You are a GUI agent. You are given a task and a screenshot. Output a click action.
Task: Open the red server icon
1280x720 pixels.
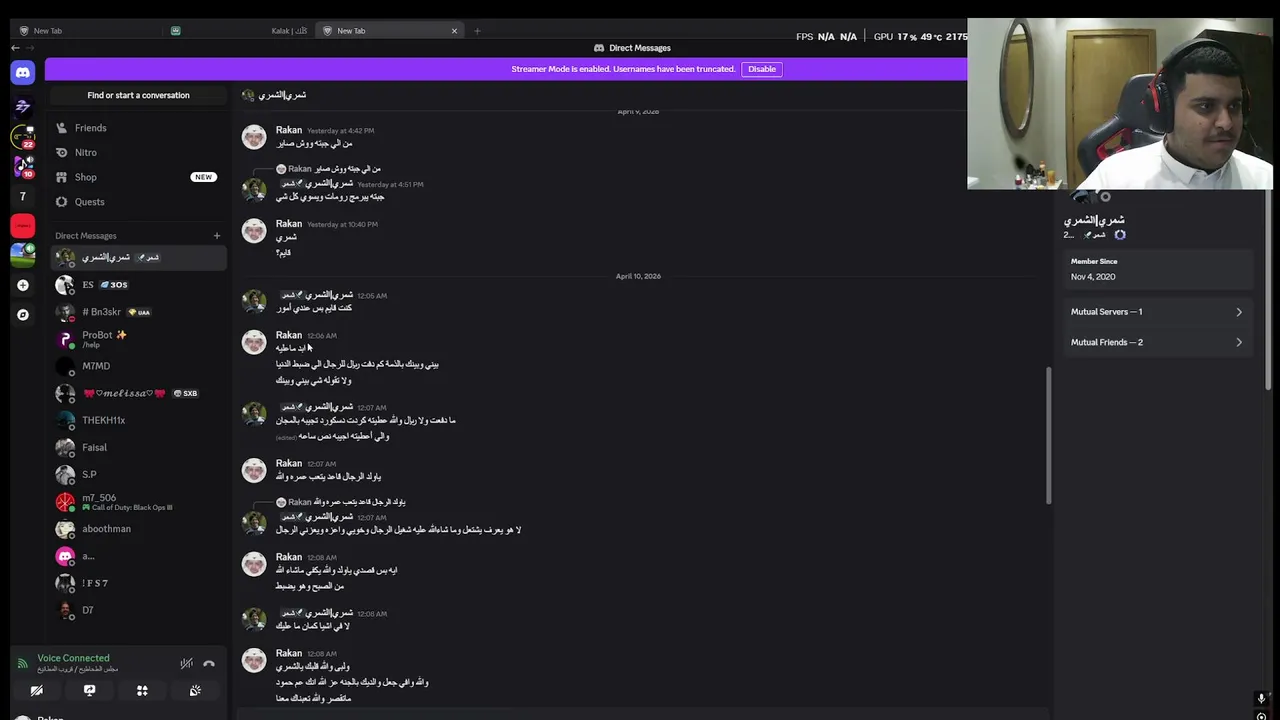point(23,226)
